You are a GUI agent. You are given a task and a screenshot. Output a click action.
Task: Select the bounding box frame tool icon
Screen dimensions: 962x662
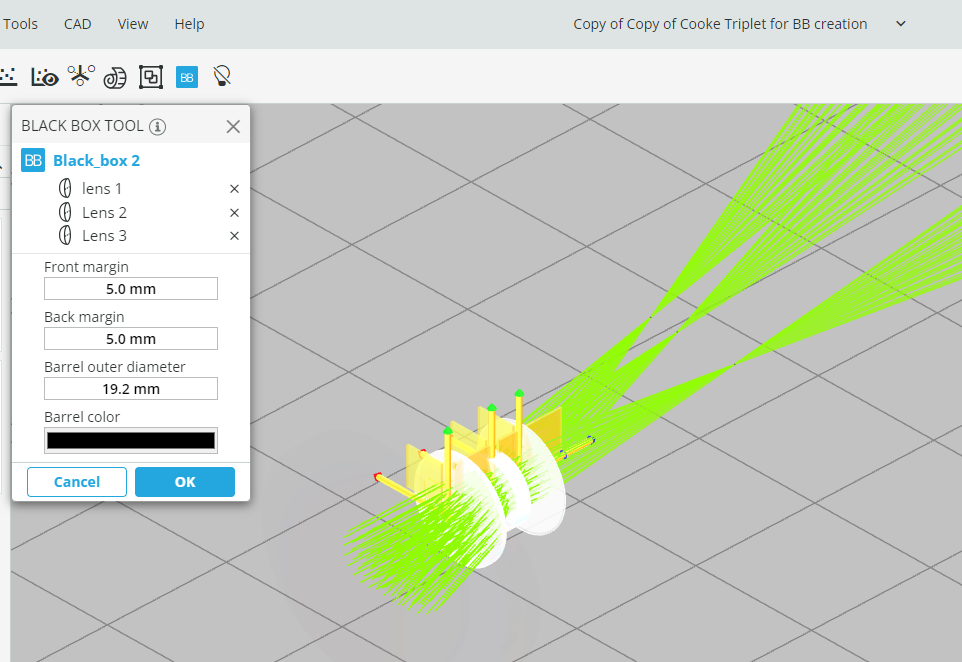click(x=151, y=77)
